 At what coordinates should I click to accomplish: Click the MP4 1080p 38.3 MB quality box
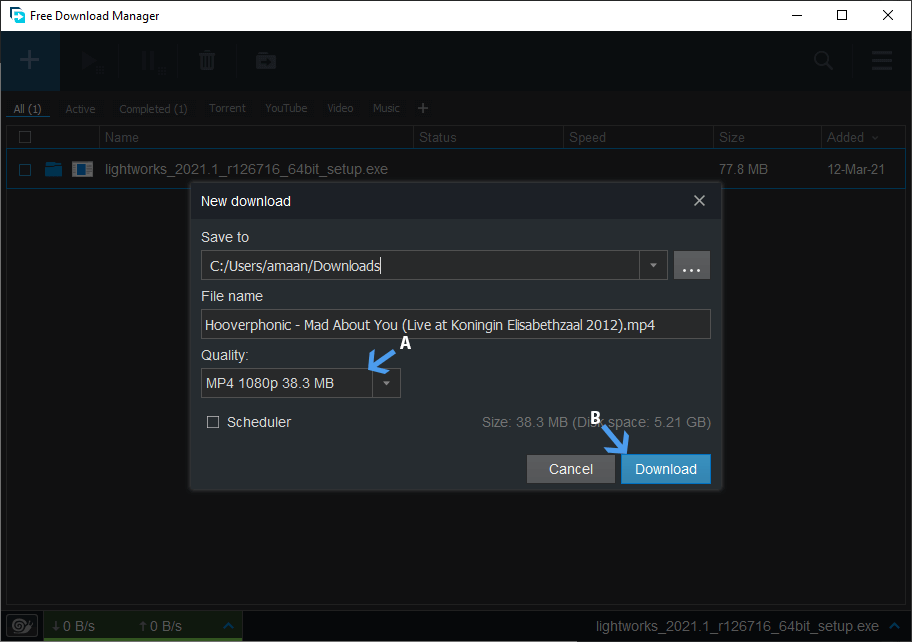[x=287, y=383]
